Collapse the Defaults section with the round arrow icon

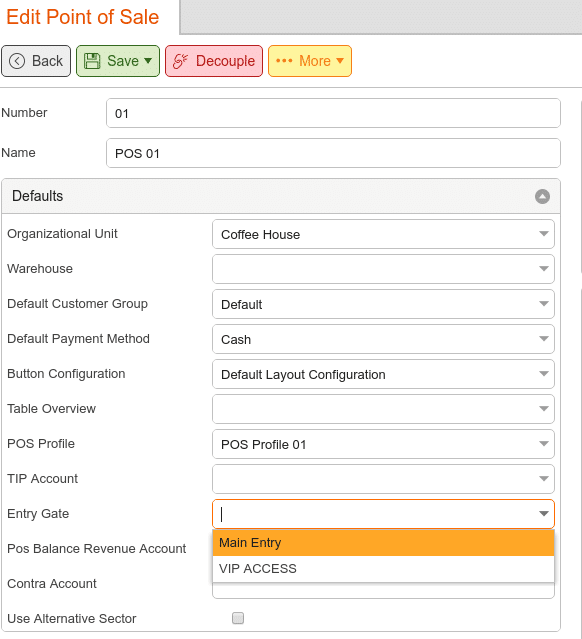point(542,196)
